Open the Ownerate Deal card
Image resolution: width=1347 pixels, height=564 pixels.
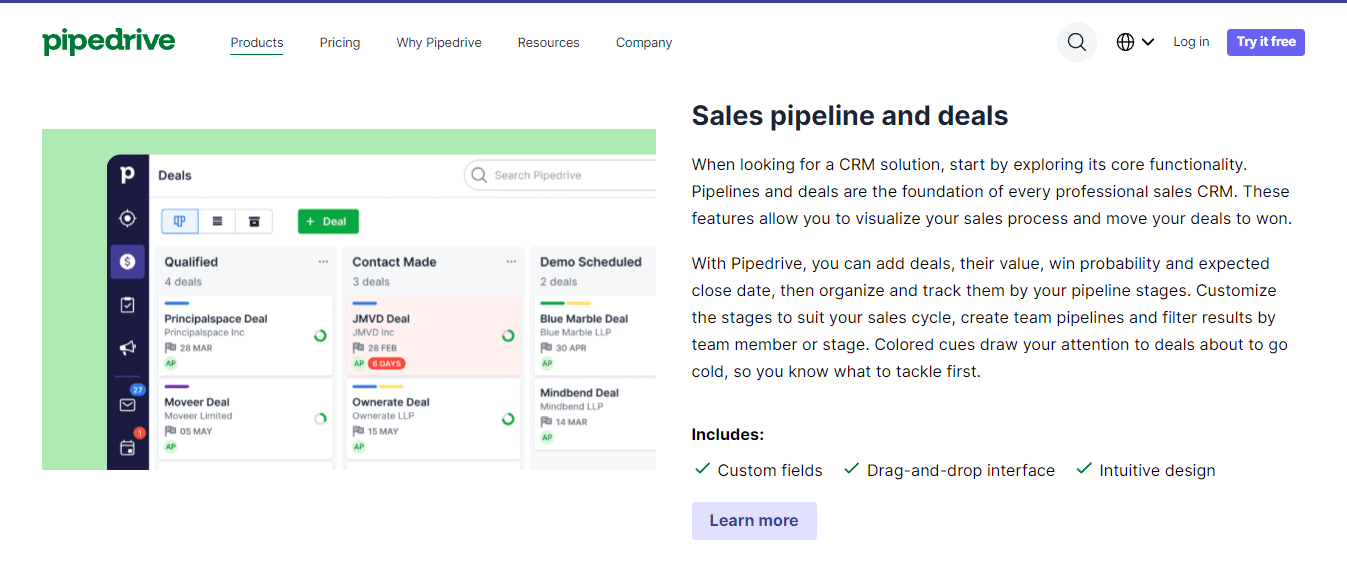(434, 419)
